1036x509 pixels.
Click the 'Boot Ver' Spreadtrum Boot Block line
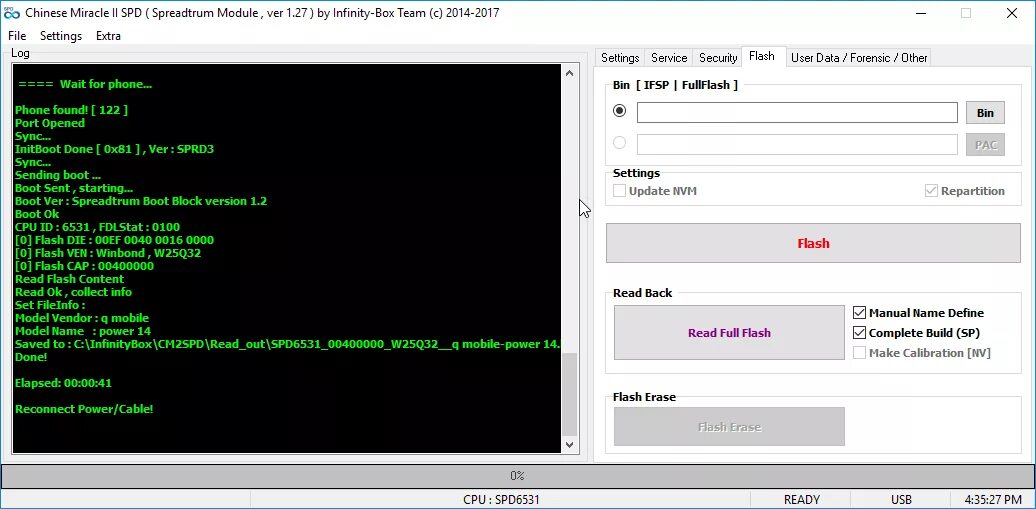pyautogui.click(x=141, y=202)
